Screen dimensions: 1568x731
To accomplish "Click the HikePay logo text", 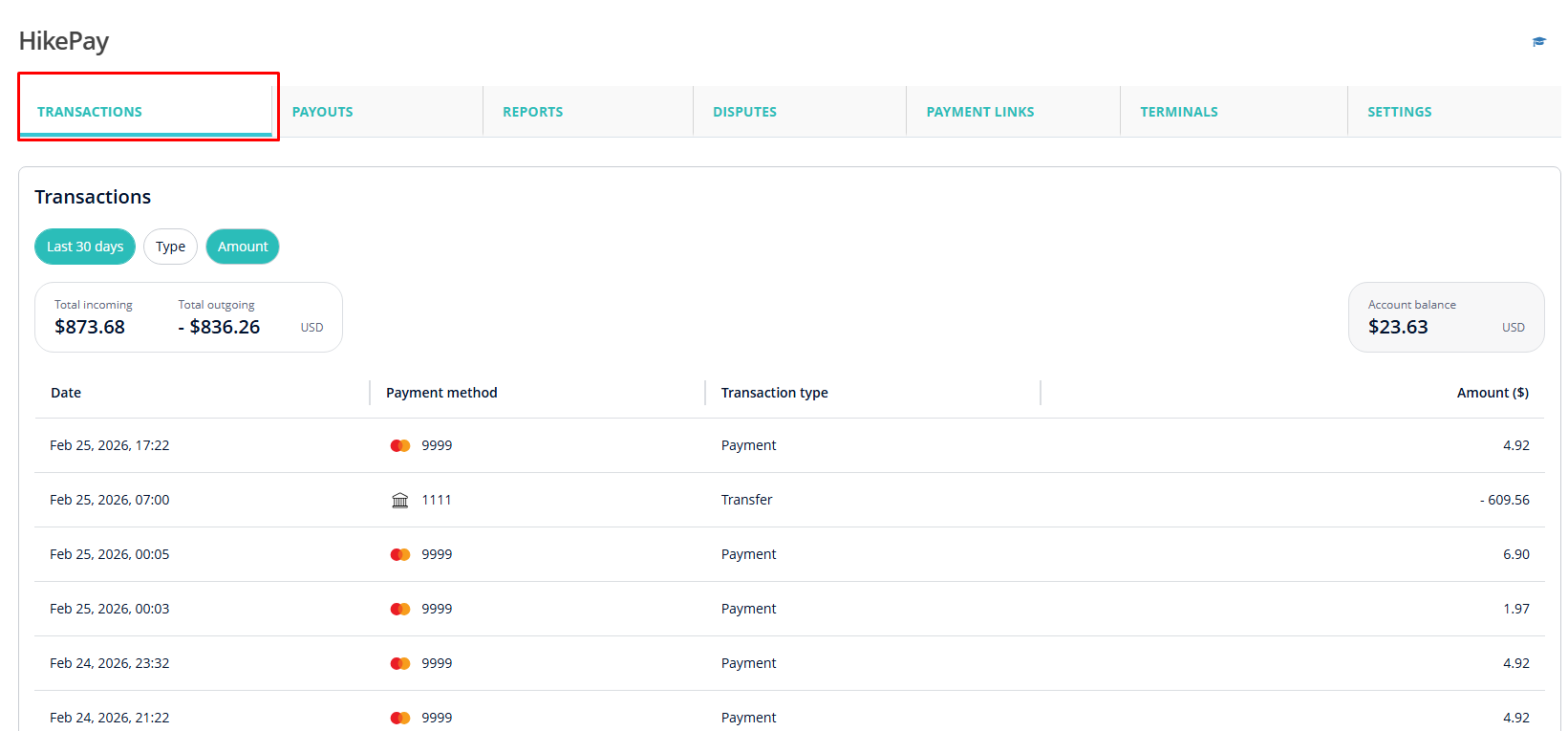I will point(64,41).
